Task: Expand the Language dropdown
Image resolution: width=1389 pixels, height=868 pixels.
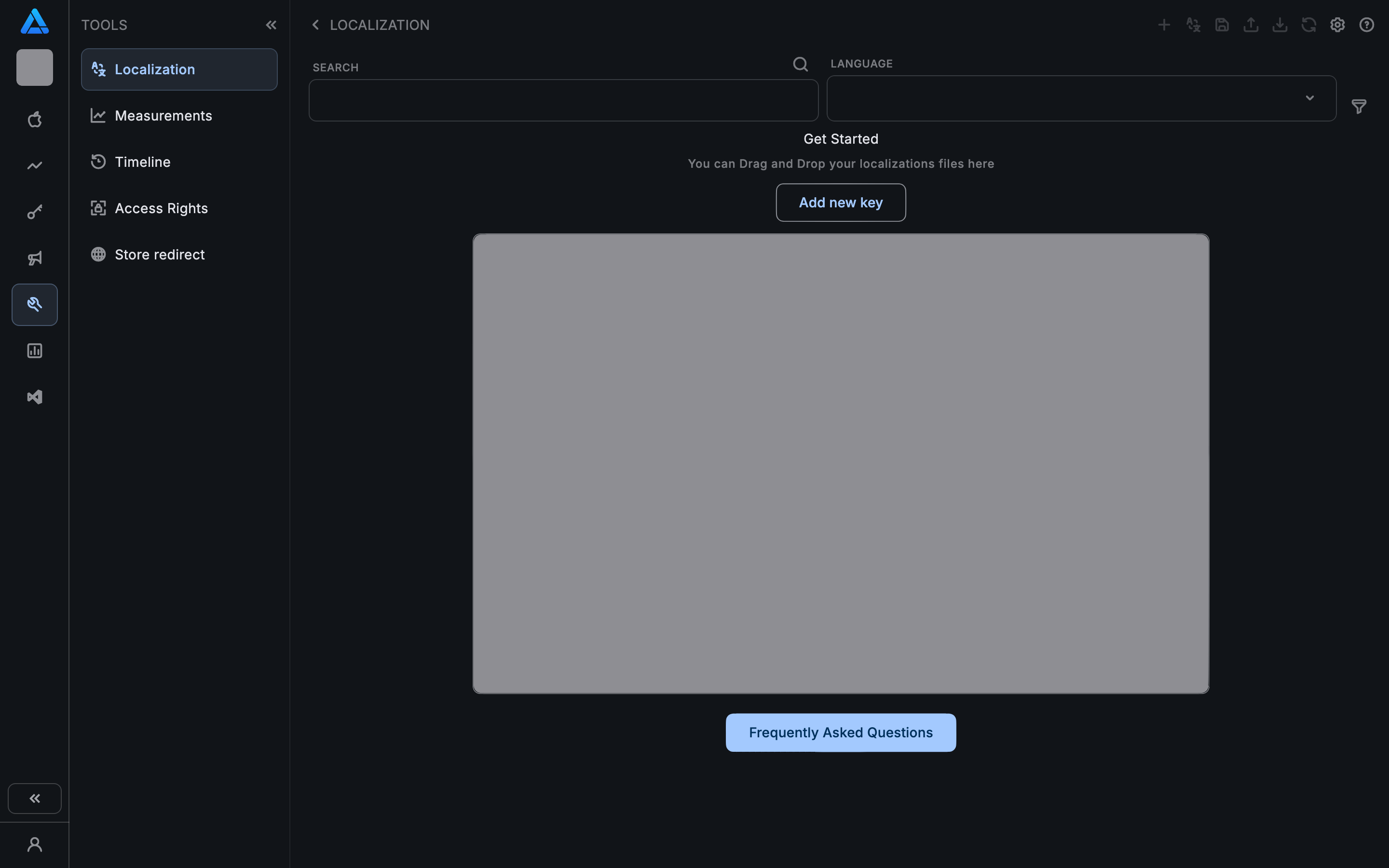Action: 1309,98
